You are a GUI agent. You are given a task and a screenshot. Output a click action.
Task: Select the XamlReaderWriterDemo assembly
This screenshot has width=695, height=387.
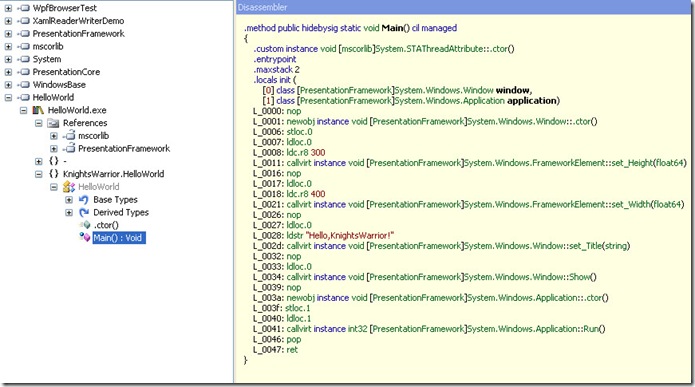(78, 21)
